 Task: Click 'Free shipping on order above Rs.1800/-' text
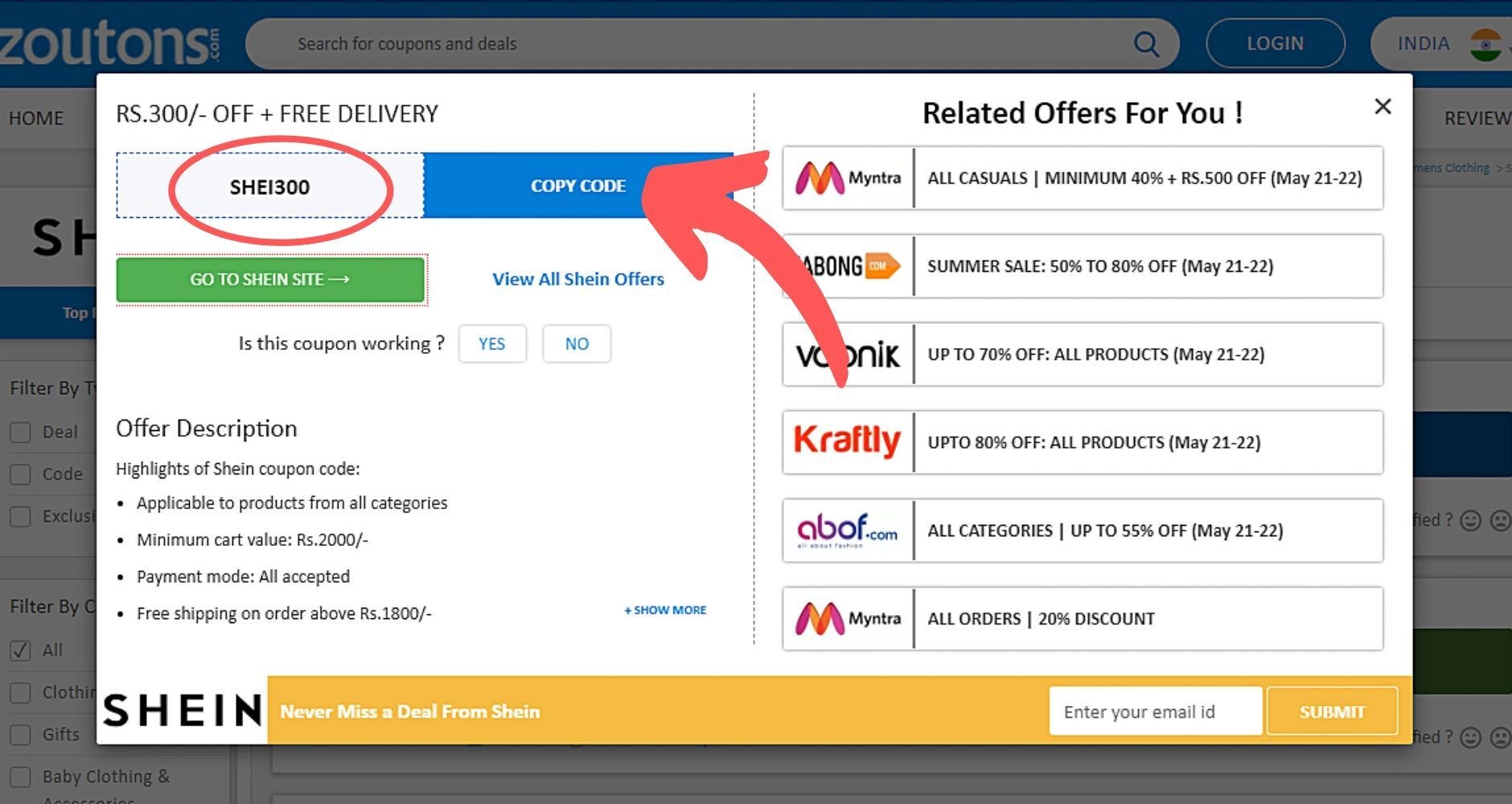(284, 613)
